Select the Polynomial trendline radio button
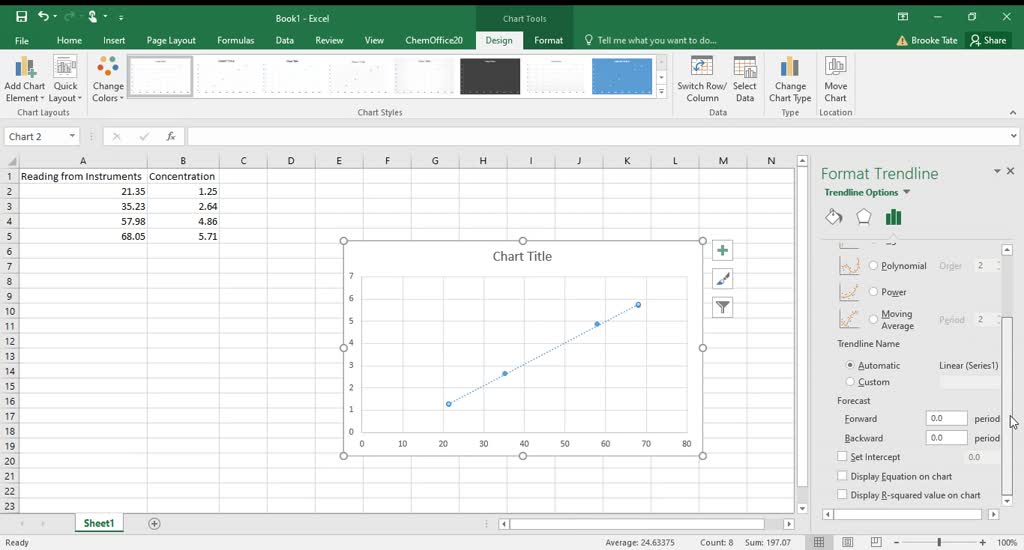 pyautogui.click(x=873, y=265)
